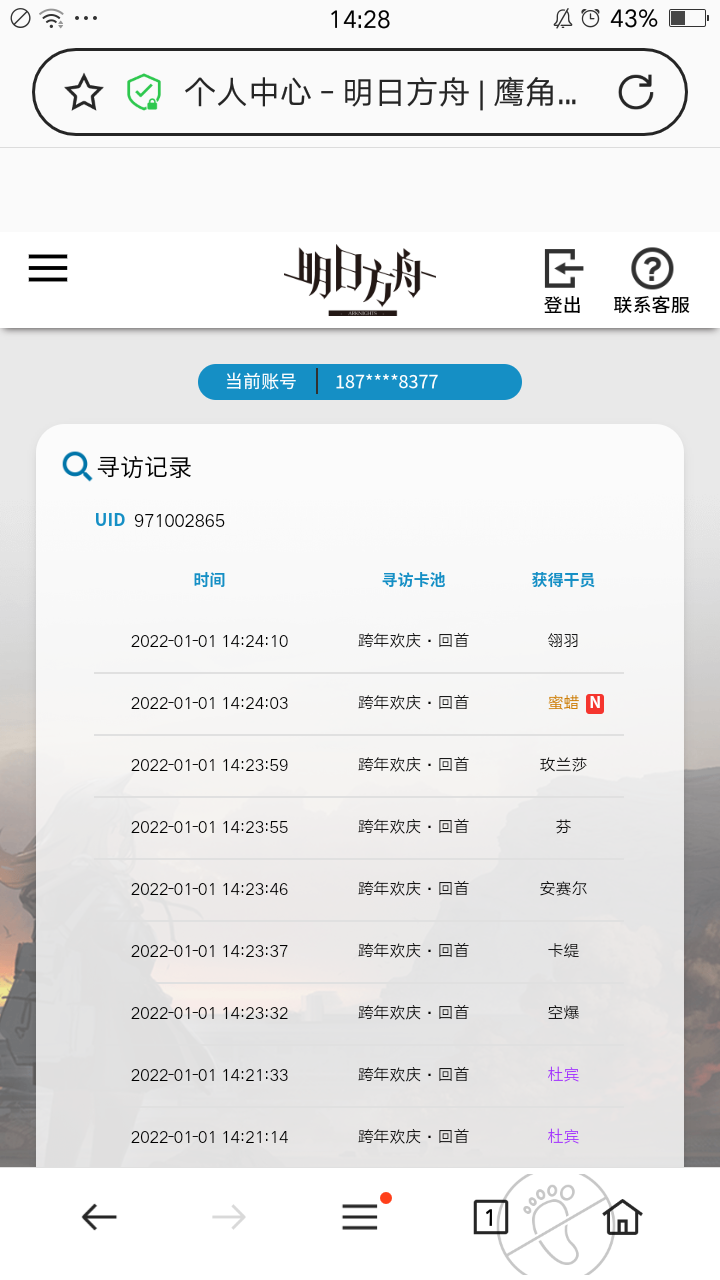
Task: Select 杜宾 in the 14:21:14 row
Action: 563,1137
